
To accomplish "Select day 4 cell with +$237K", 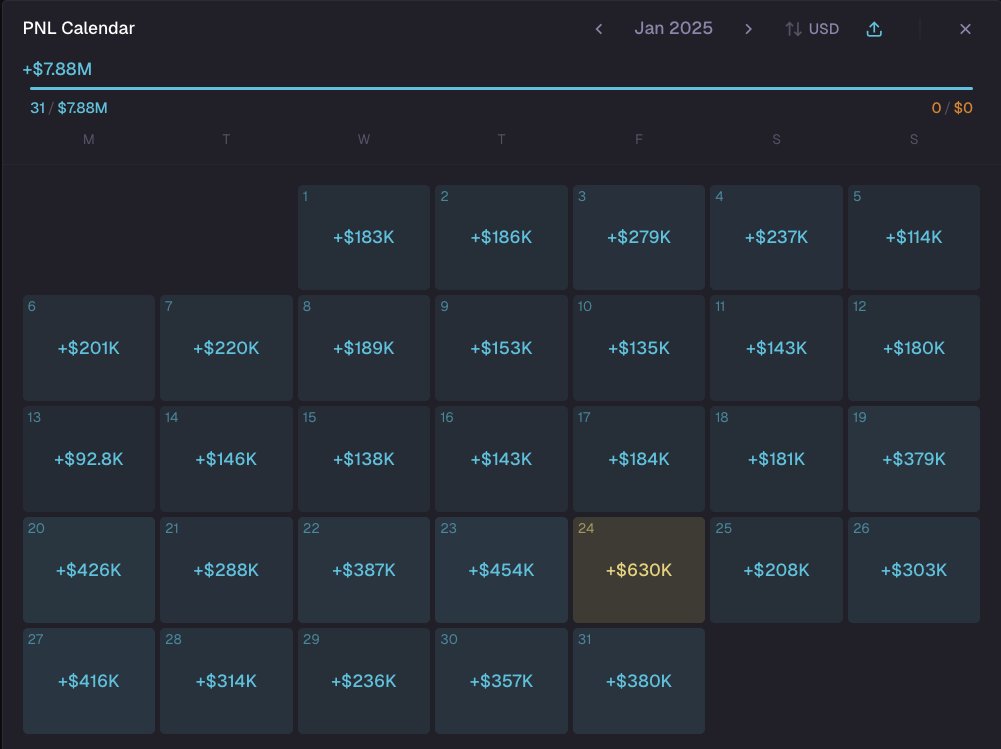I will point(776,238).
